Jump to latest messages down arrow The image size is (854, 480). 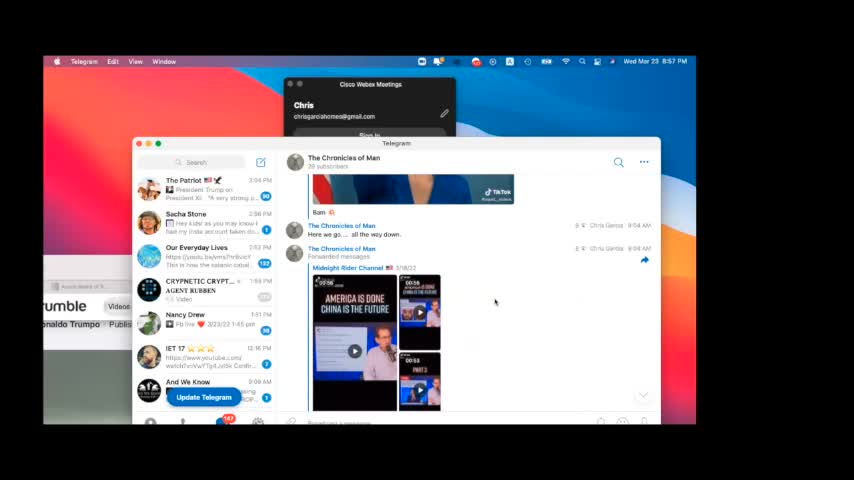point(643,395)
